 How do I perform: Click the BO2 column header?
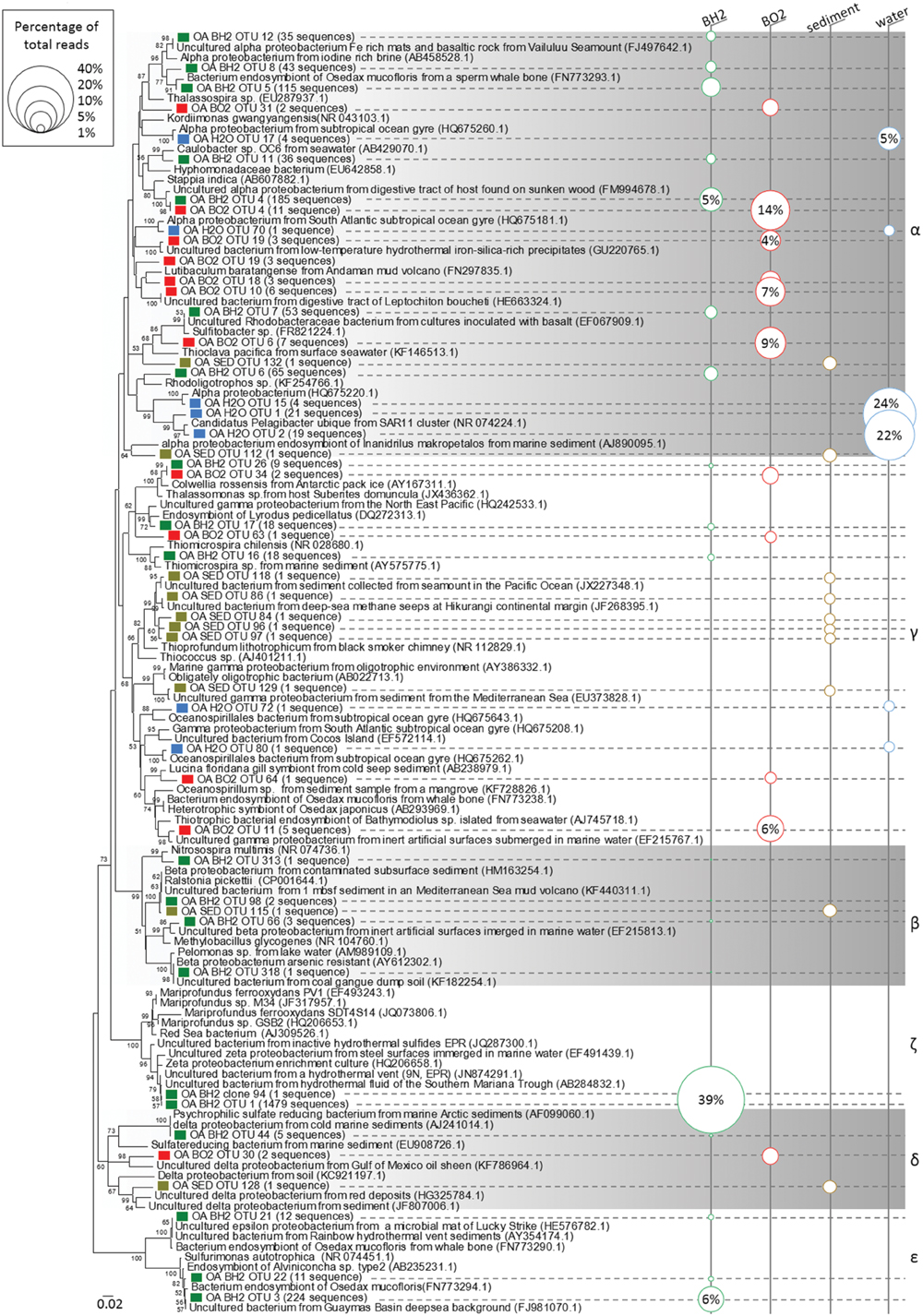point(773,18)
